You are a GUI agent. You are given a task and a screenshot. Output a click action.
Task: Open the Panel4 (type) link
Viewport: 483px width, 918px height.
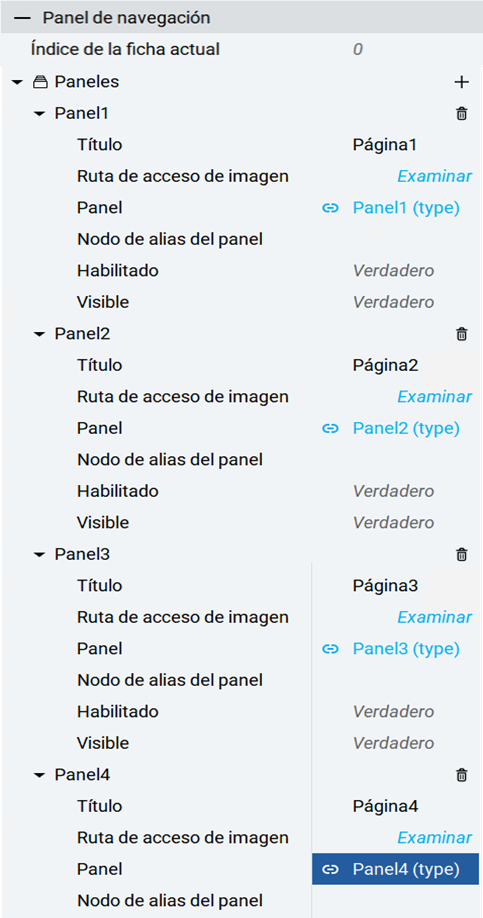[406, 869]
